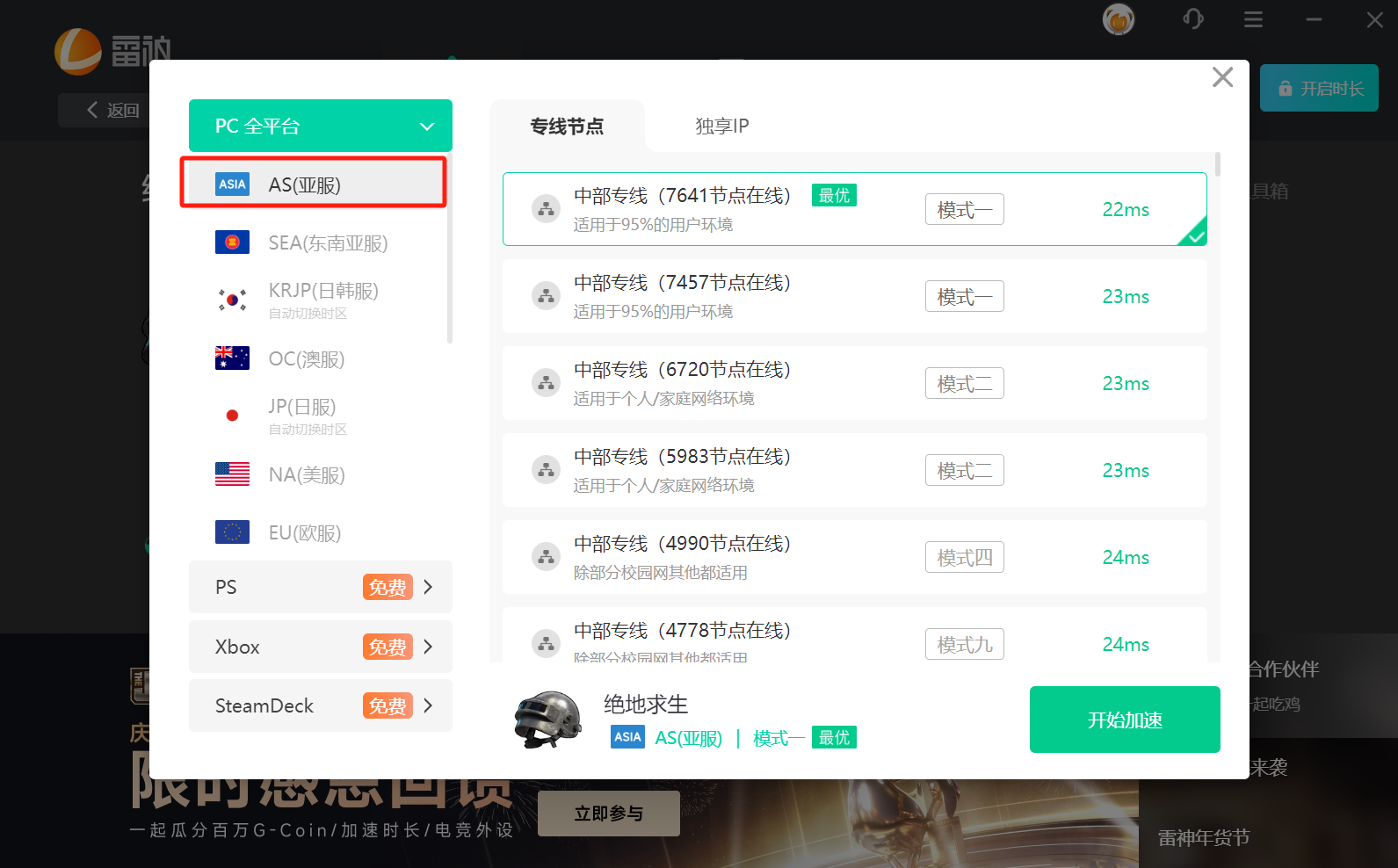
Task: Click 立即参与 button in background banner
Action: click(x=609, y=814)
